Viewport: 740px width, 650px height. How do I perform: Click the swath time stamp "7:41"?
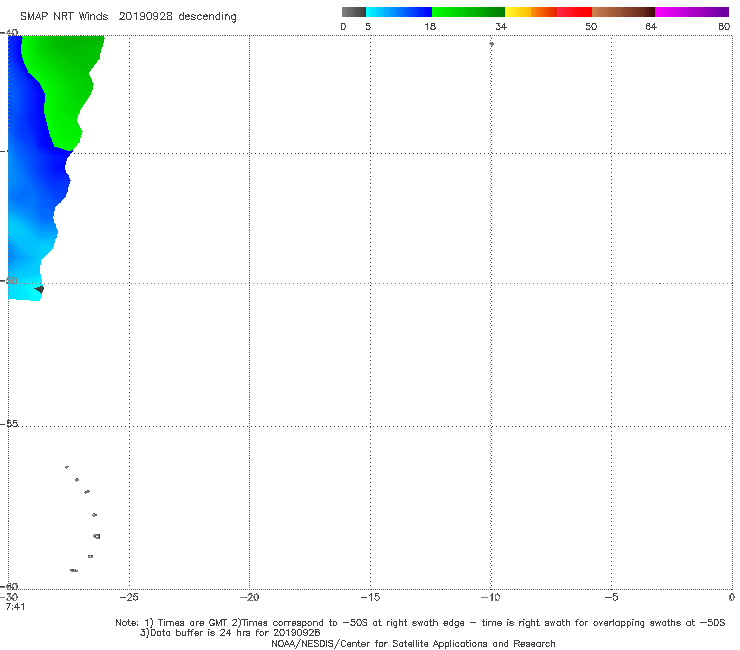[x=15, y=607]
